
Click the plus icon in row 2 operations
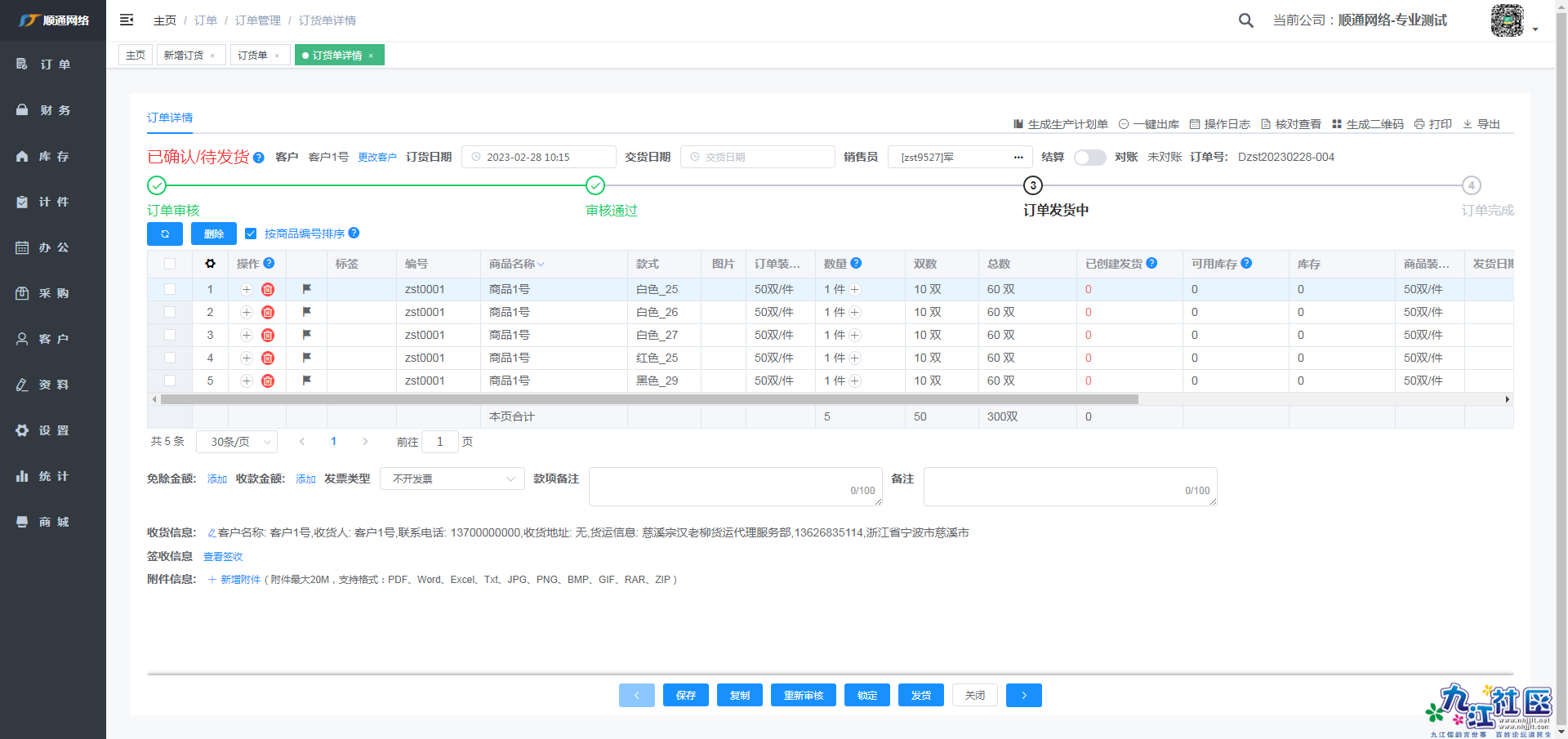tap(246, 313)
